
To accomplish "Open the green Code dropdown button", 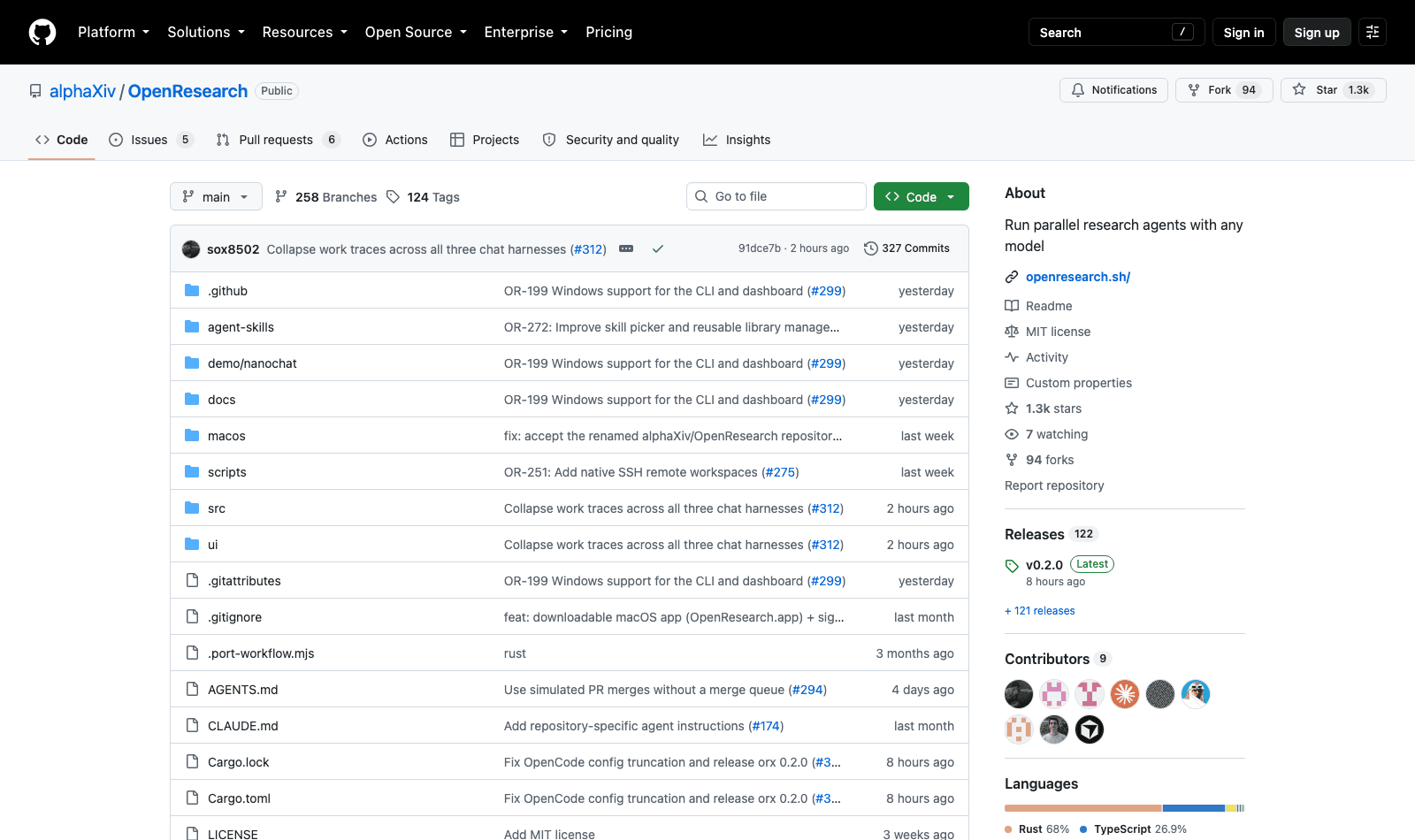I will point(921,196).
